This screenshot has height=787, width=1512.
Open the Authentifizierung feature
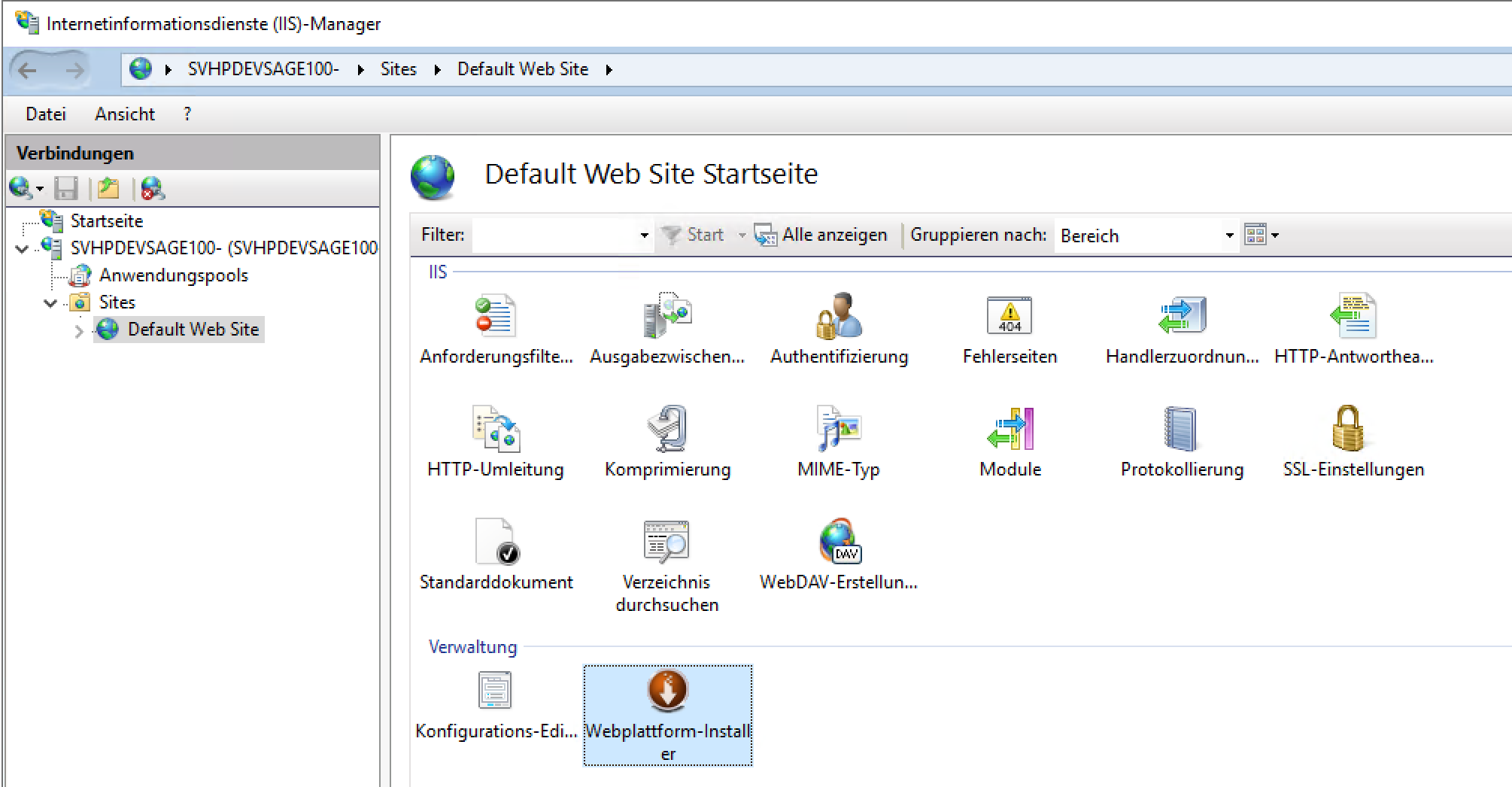click(839, 317)
